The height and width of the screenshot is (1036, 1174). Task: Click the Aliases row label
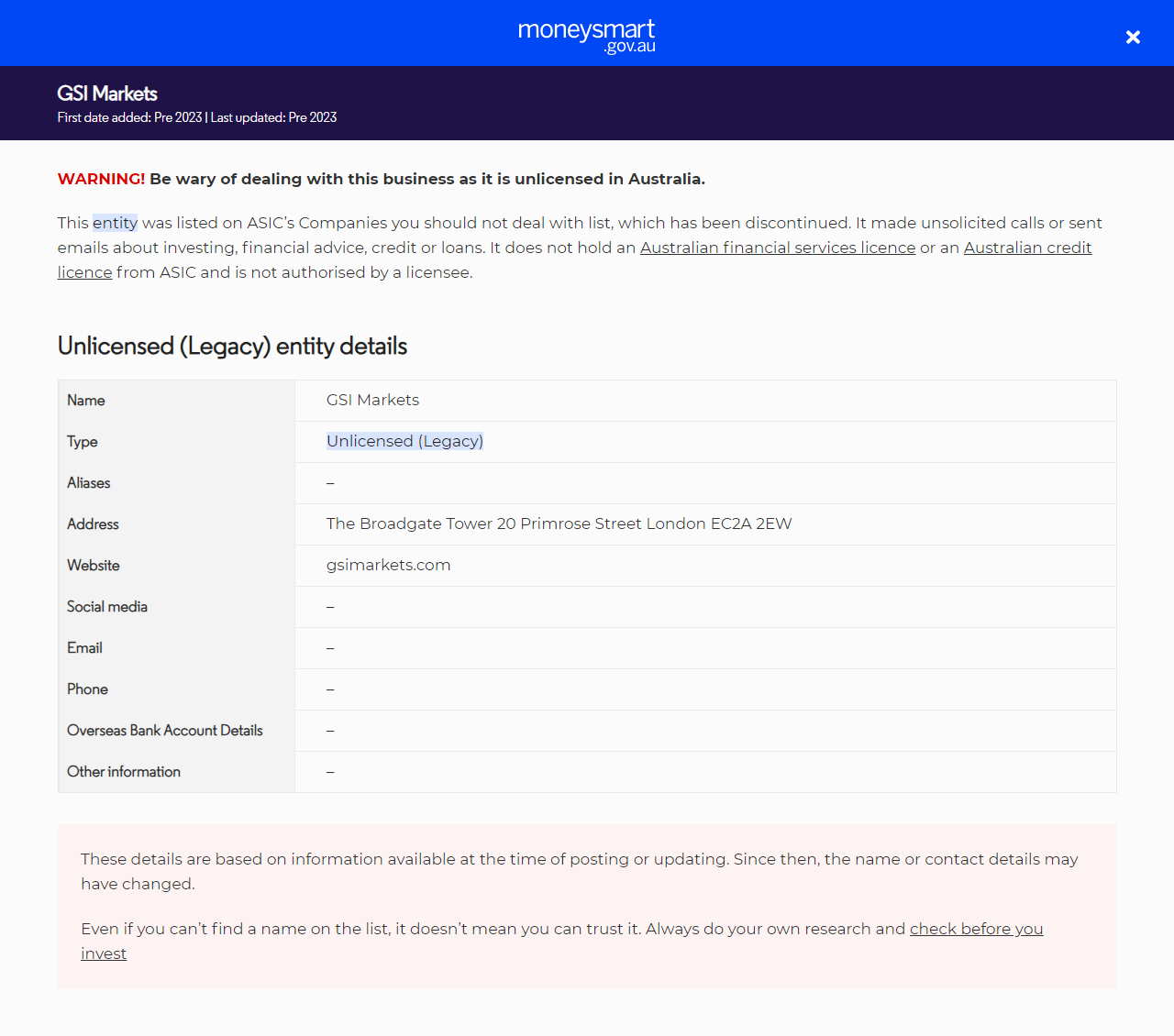pos(88,483)
